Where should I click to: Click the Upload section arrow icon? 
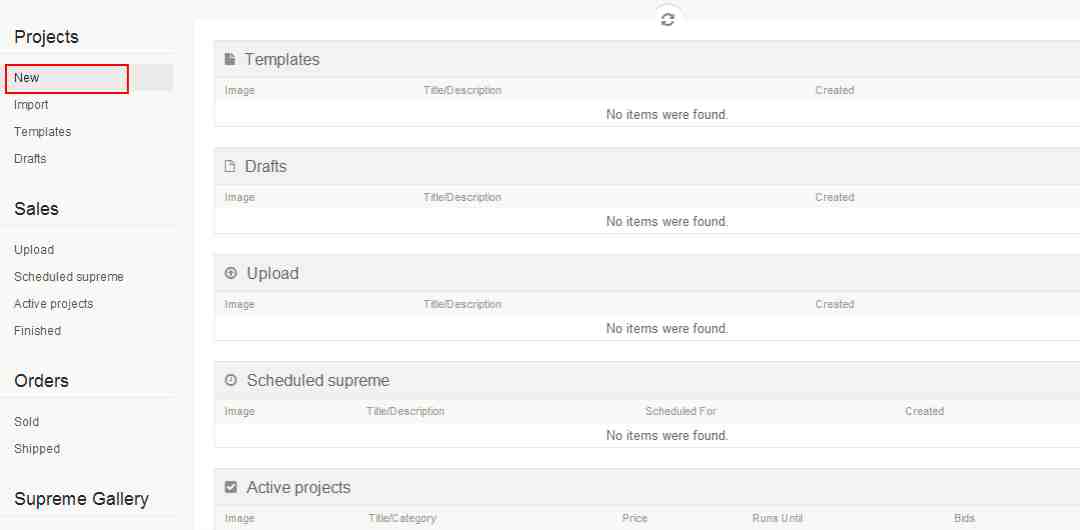(231, 273)
